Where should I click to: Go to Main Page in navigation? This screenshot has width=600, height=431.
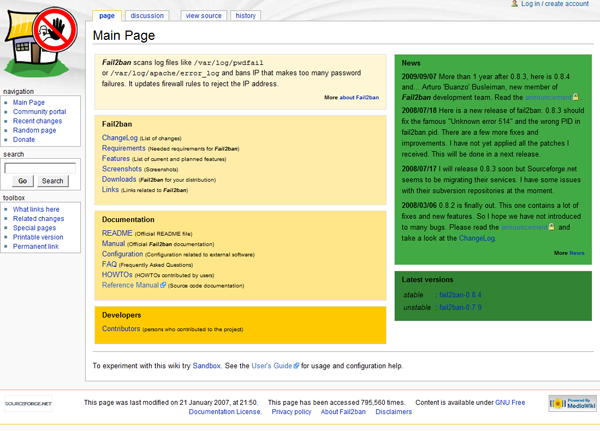click(29, 103)
